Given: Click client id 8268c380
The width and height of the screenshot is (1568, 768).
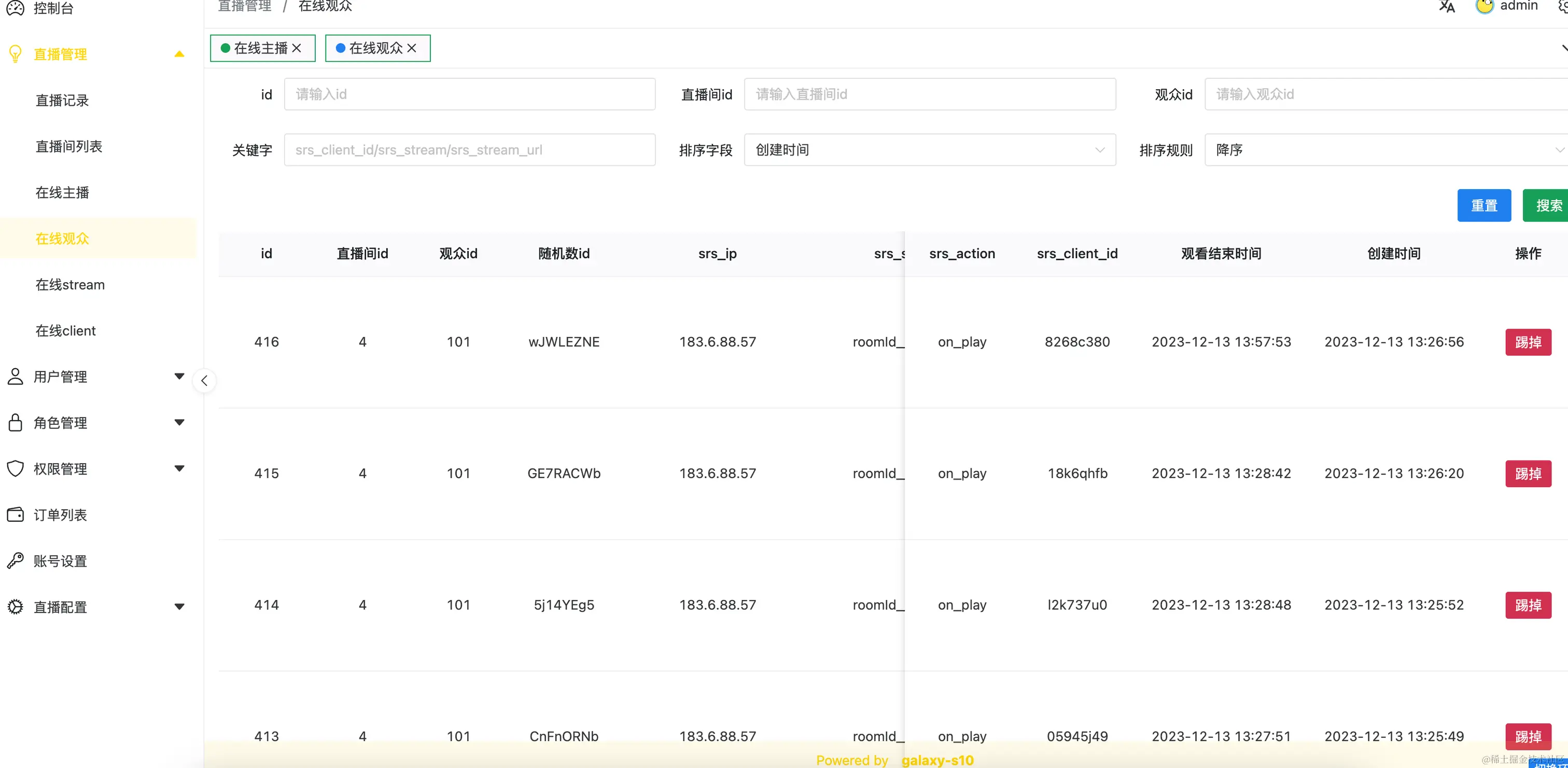Looking at the screenshot, I should tap(1077, 342).
